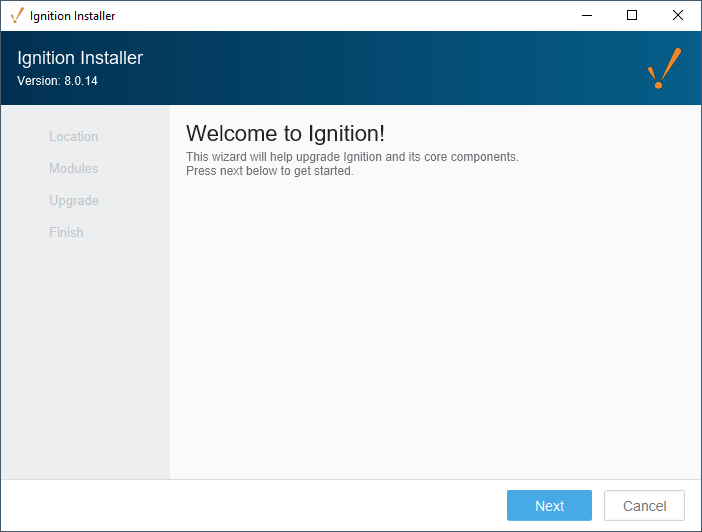The image size is (702, 532).
Task: Click the Ignition title bar app icon
Action: coord(17,16)
